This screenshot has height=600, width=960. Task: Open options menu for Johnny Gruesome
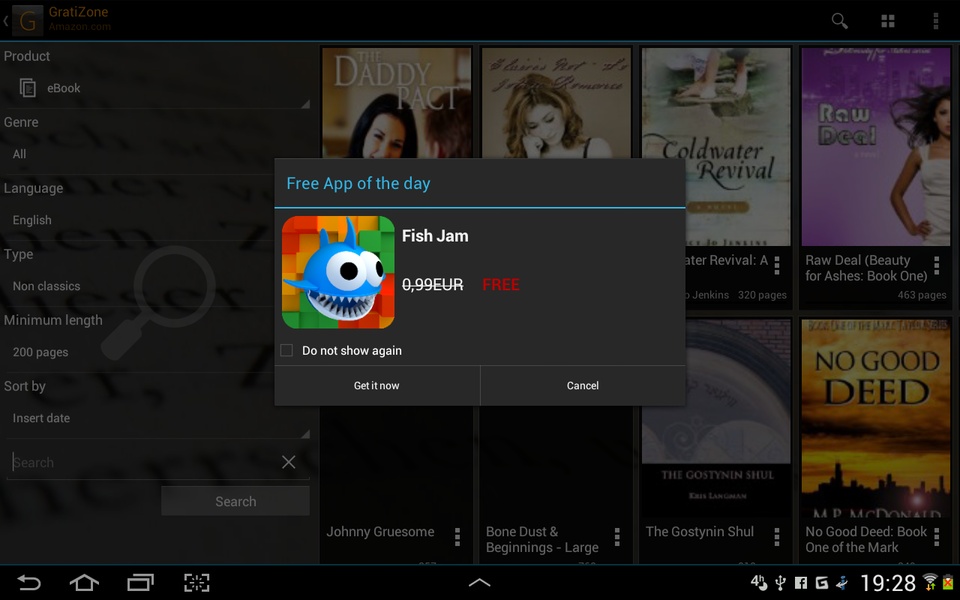tap(457, 536)
